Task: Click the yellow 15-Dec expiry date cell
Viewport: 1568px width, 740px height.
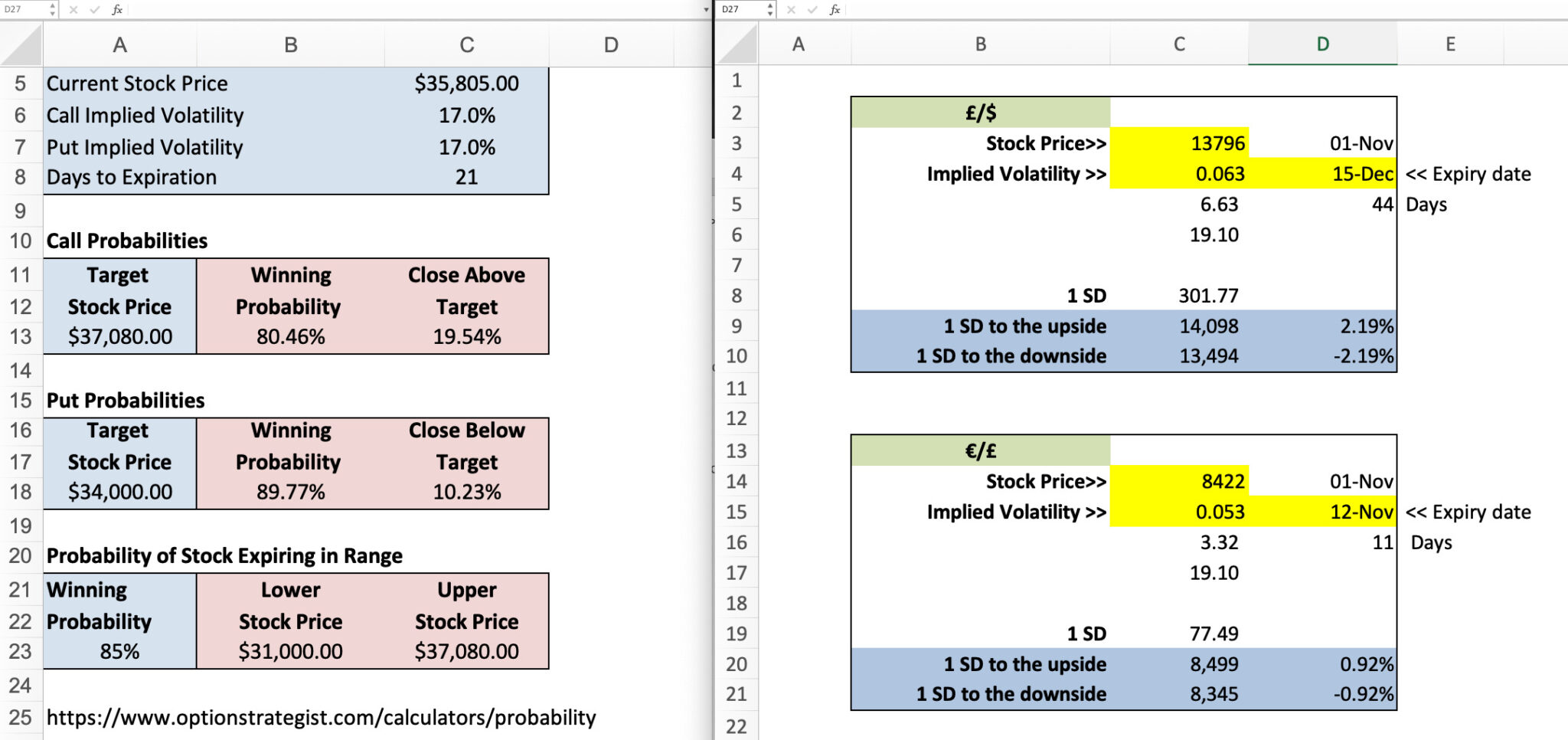Action: (1322, 174)
